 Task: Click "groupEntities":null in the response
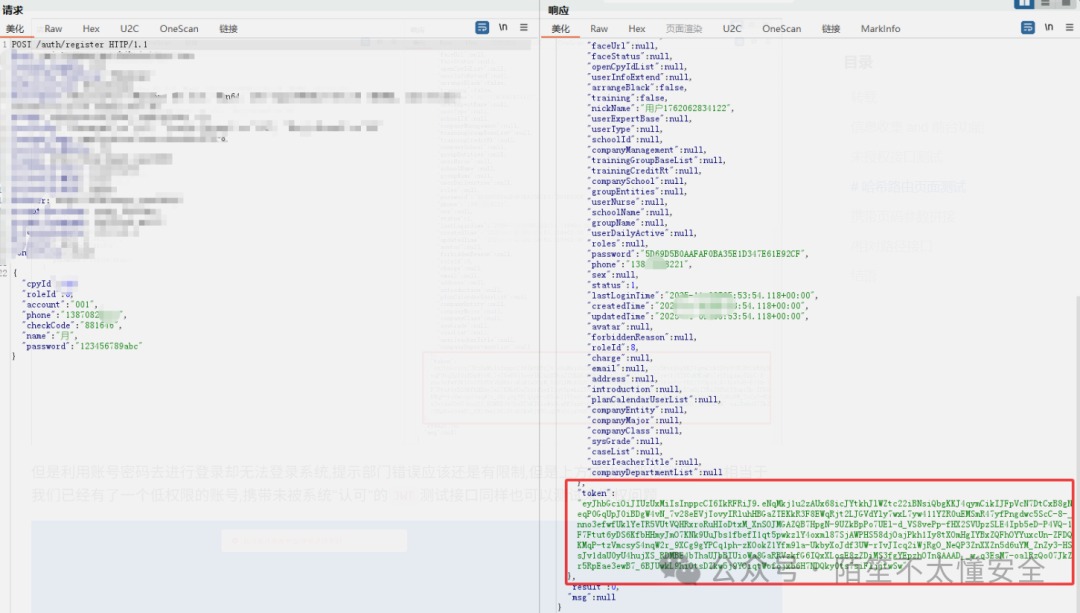click(x=637, y=191)
